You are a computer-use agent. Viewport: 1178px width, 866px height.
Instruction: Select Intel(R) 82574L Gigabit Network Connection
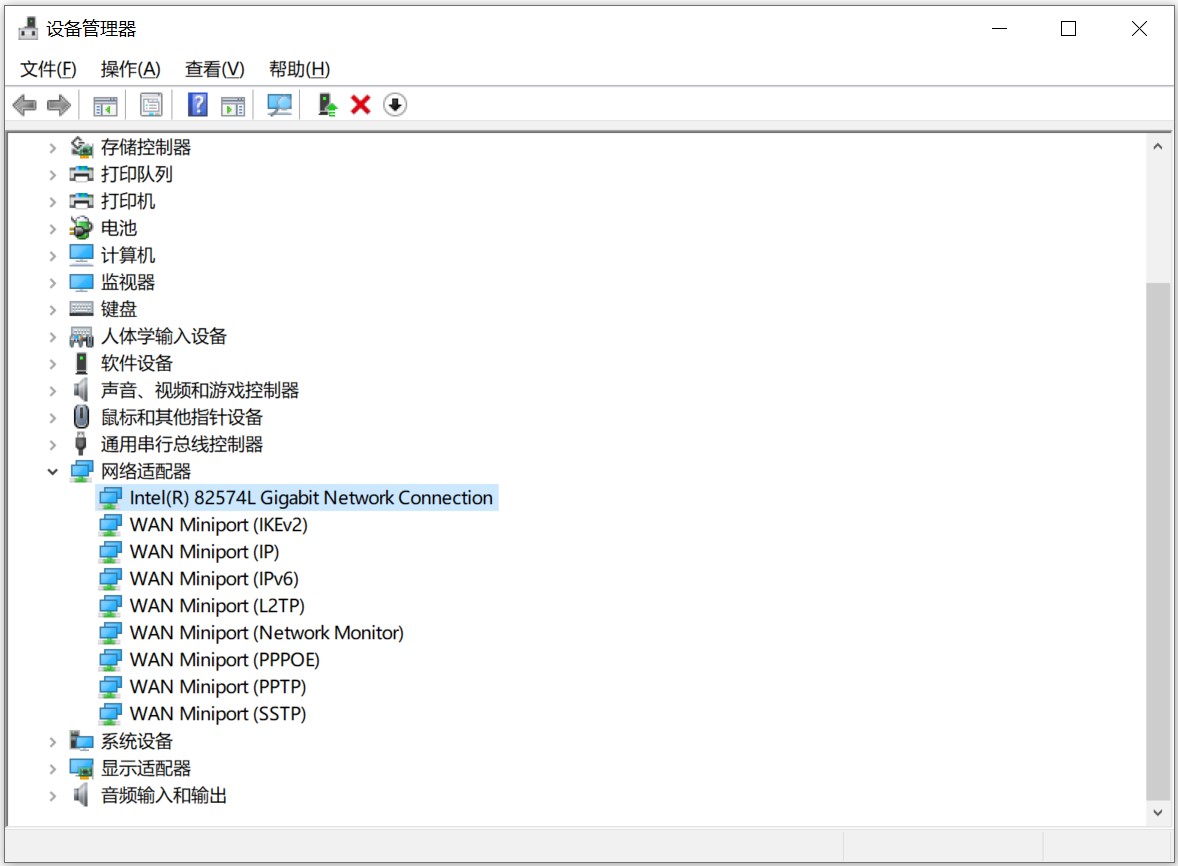311,498
